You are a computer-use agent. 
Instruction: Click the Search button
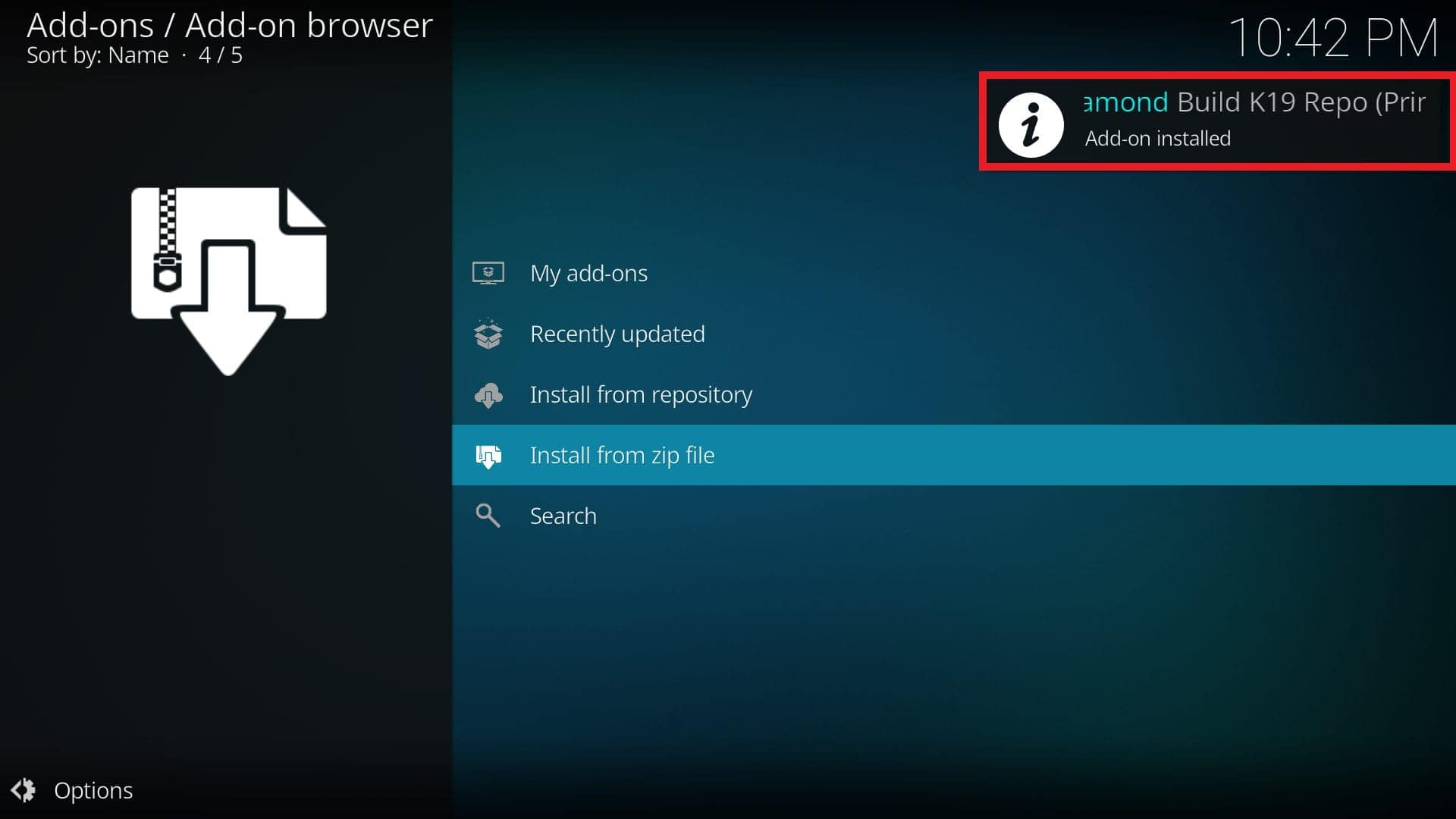pyautogui.click(x=564, y=515)
